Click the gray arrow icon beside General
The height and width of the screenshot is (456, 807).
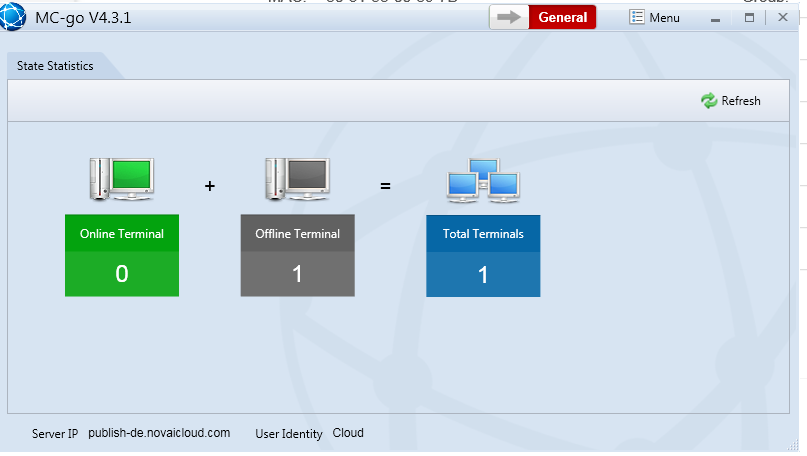[509, 18]
